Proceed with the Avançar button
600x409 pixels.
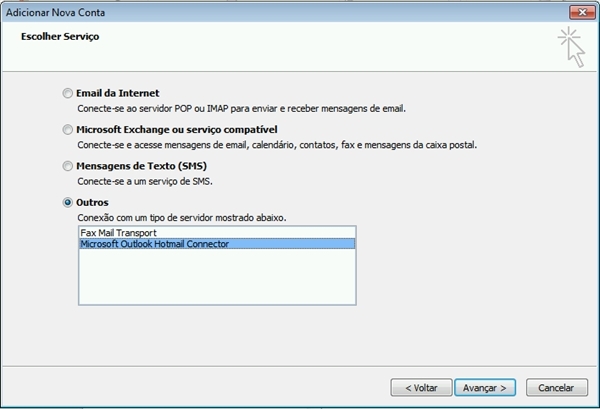[x=485, y=388]
